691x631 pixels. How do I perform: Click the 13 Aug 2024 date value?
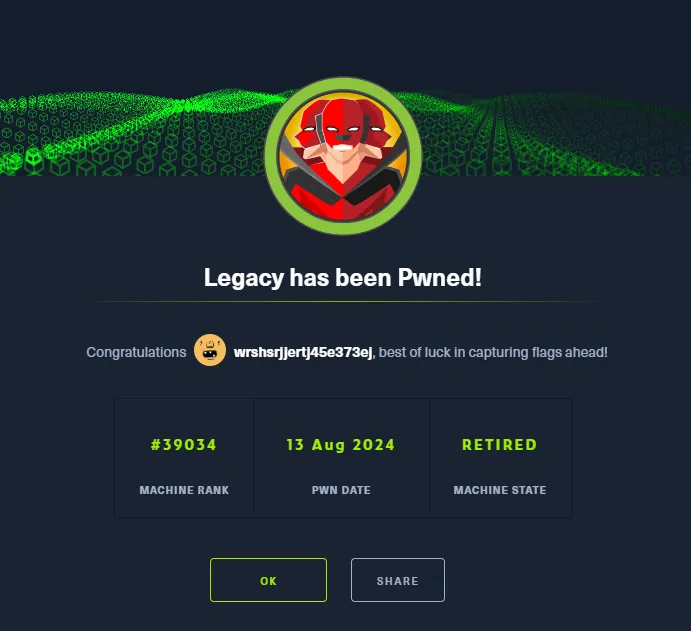pos(341,445)
